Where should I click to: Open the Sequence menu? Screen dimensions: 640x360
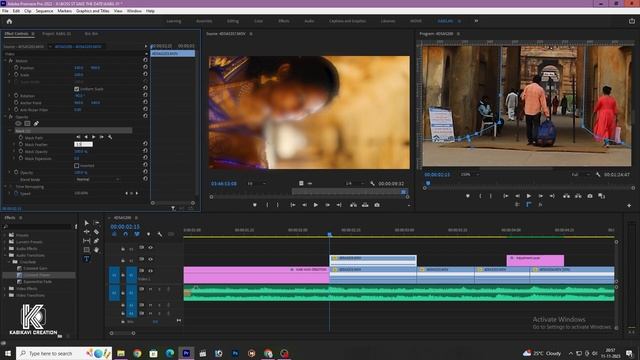[x=44, y=11]
